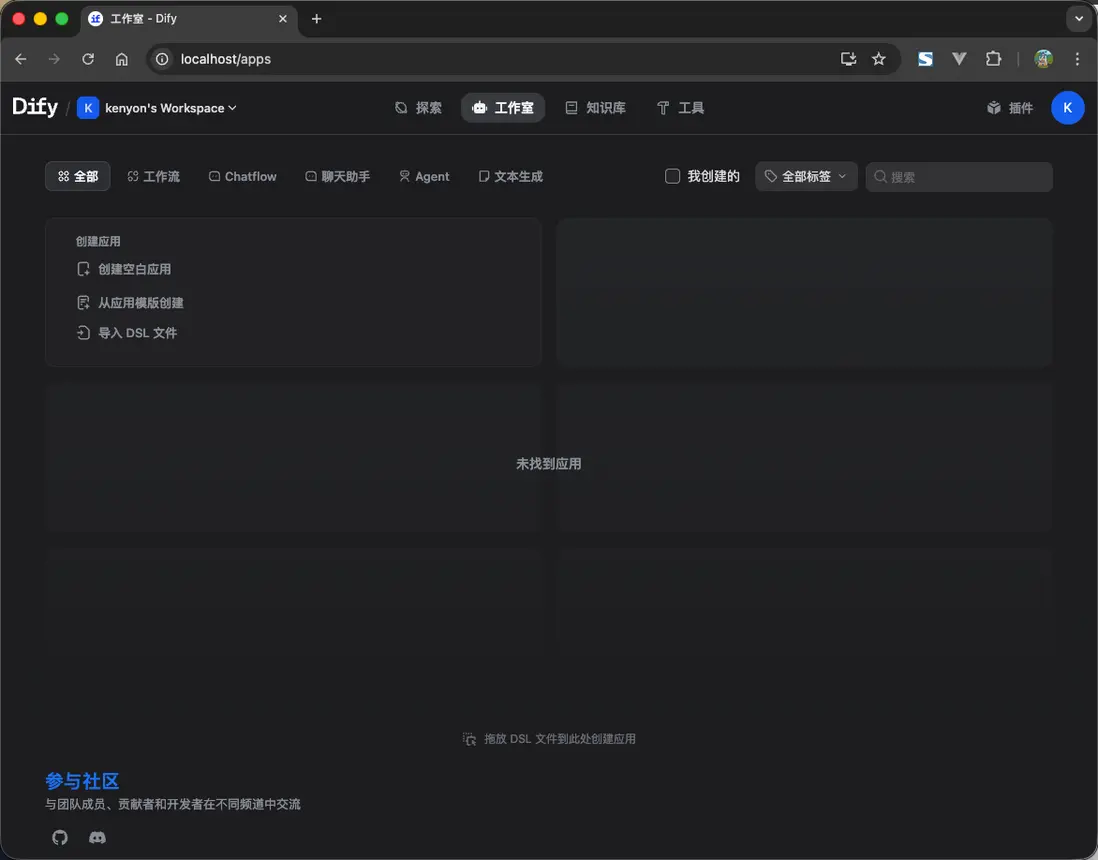Image resolution: width=1098 pixels, height=860 pixels.
Task: Reload the page with the refresh icon
Action: tap(88, 59)
